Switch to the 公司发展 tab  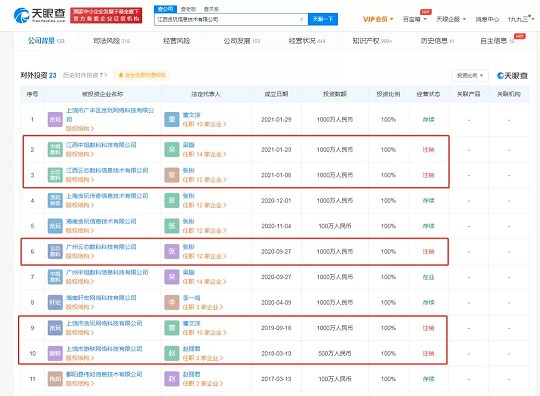(x=241, y=41)
